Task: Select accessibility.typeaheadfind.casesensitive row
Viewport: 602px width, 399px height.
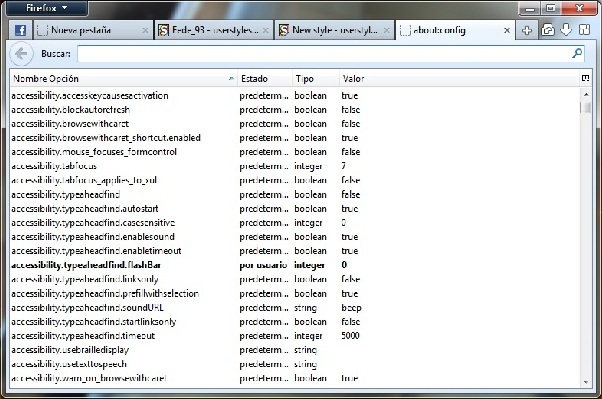Action: [x=295, y=223]
